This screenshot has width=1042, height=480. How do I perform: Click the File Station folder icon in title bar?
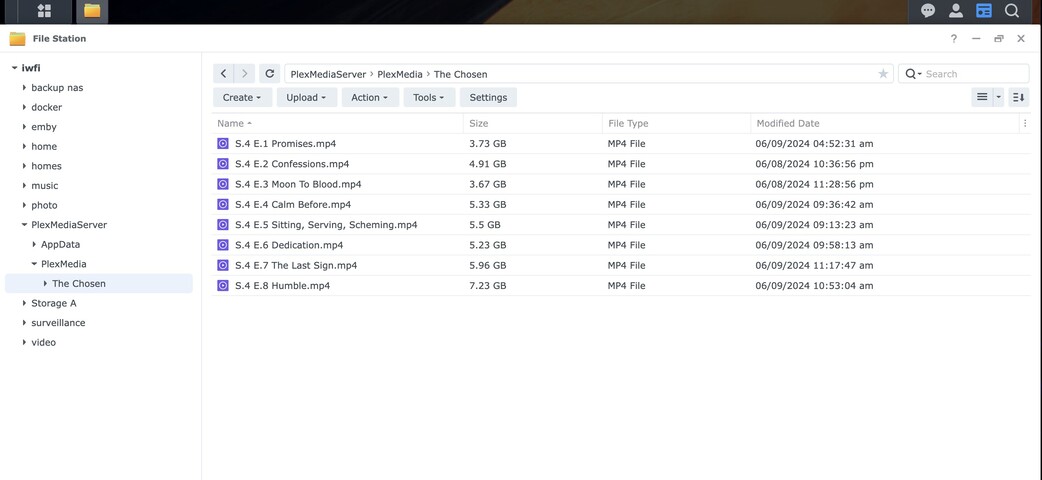coord(17,39)
